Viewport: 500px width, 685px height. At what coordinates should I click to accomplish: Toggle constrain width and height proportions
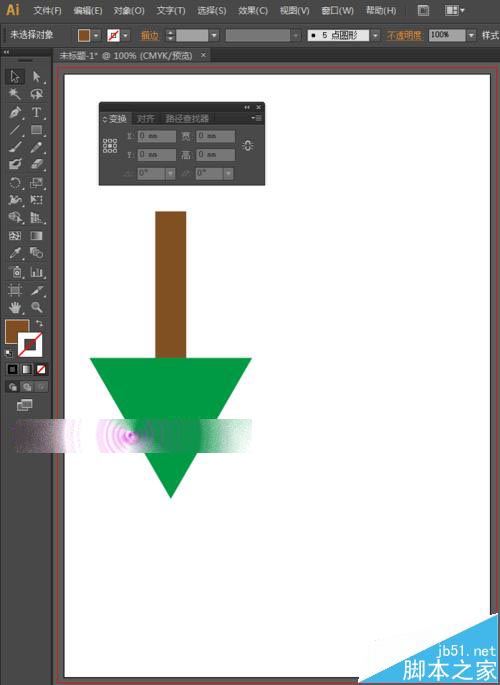pyautogui.click(x=248, y=145)
